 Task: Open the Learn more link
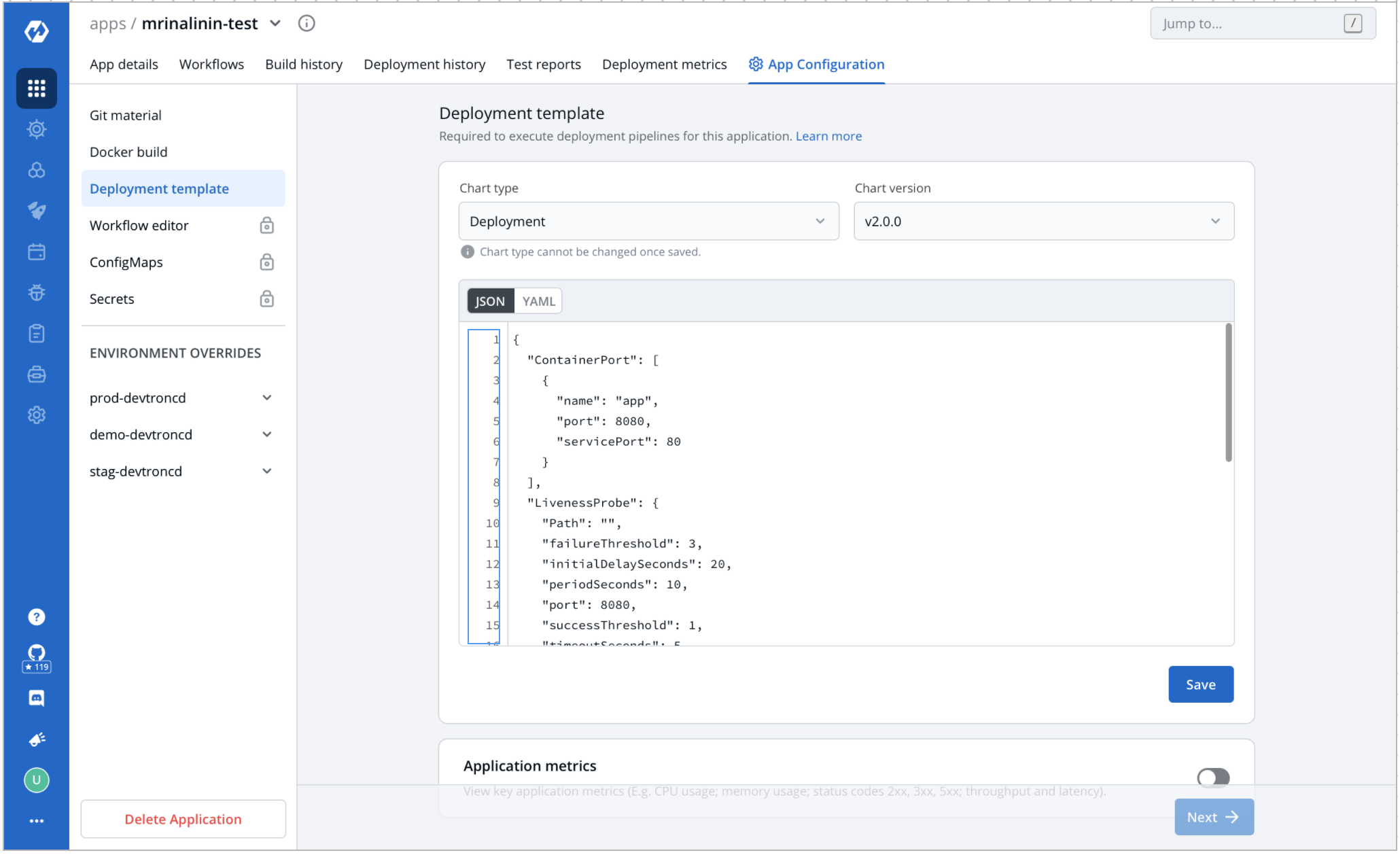click(828, 136)
